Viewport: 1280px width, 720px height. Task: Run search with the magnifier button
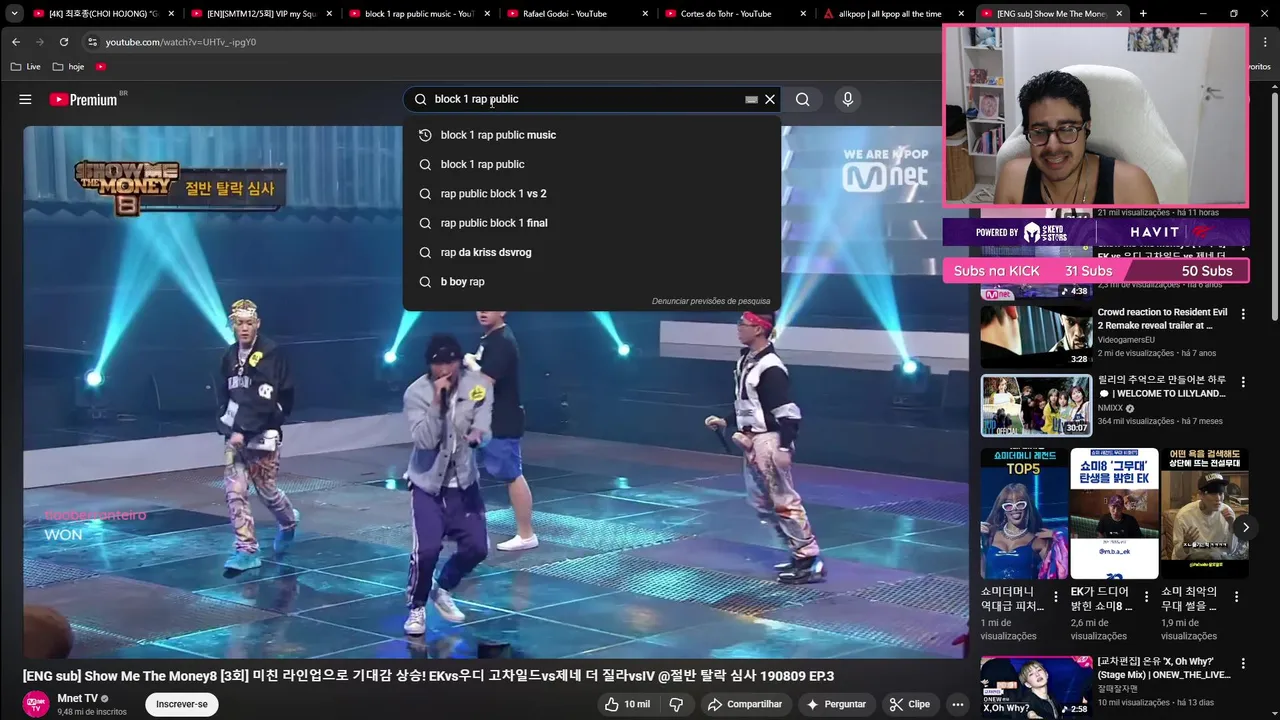pos(802,99)
